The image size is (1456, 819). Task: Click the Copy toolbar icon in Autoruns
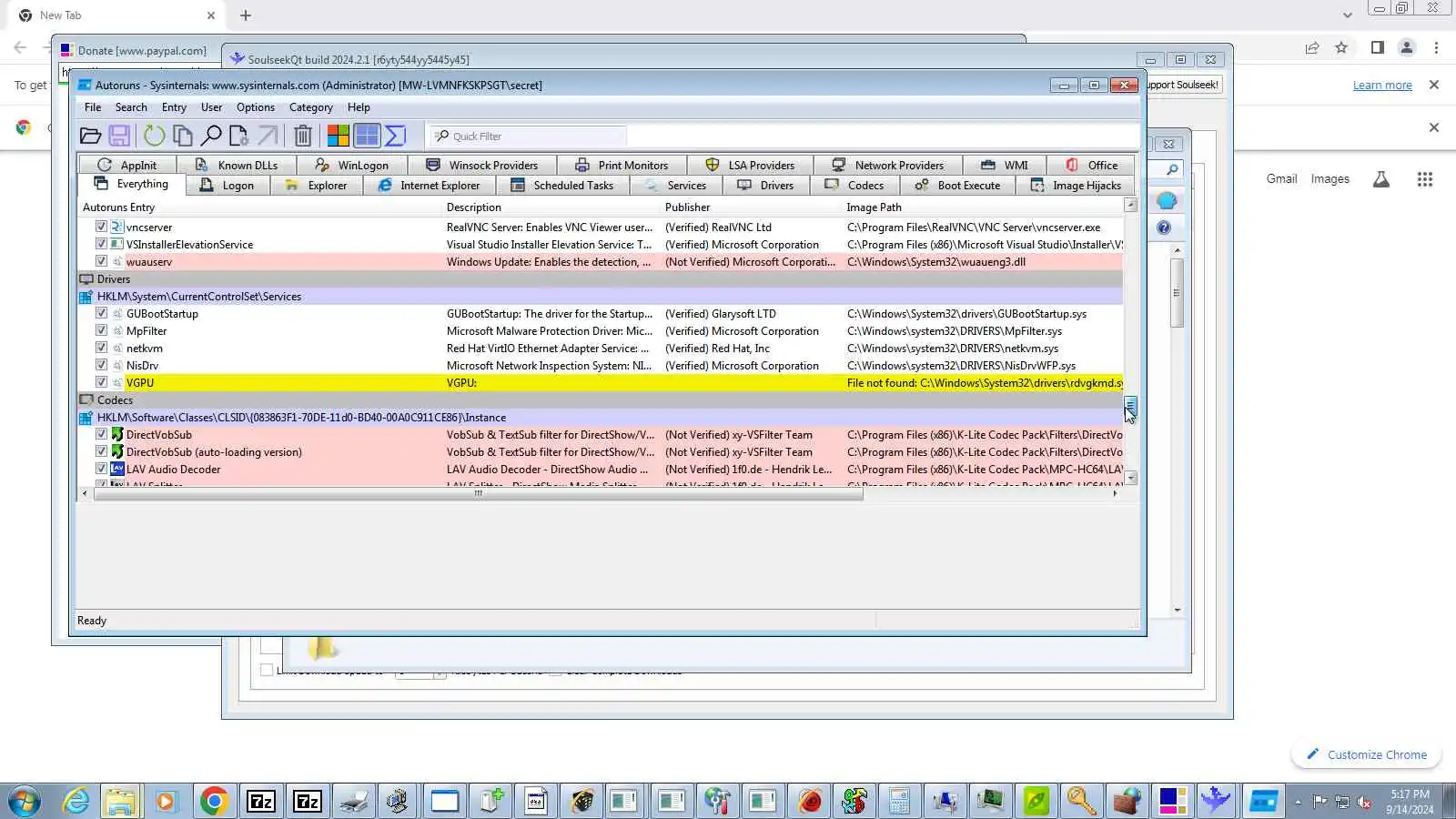pos(183,136)
